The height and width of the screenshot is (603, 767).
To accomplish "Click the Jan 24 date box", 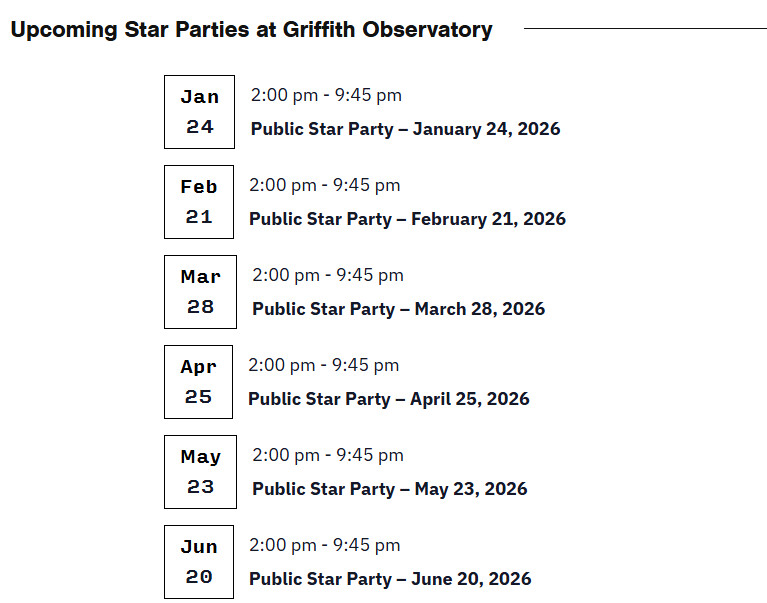I will [199, 112].
